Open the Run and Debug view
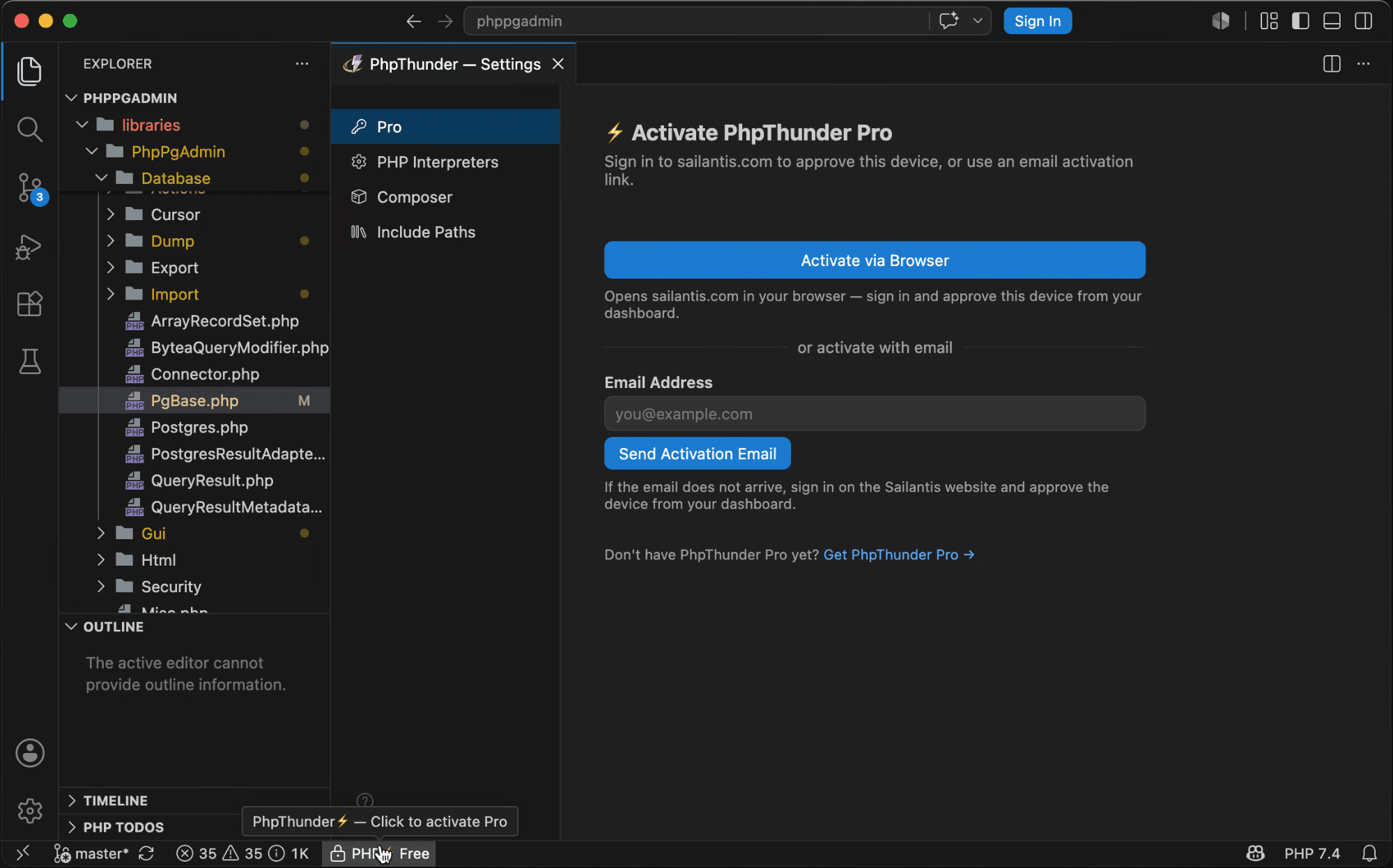1393x868 pixels. coord(29,246)
